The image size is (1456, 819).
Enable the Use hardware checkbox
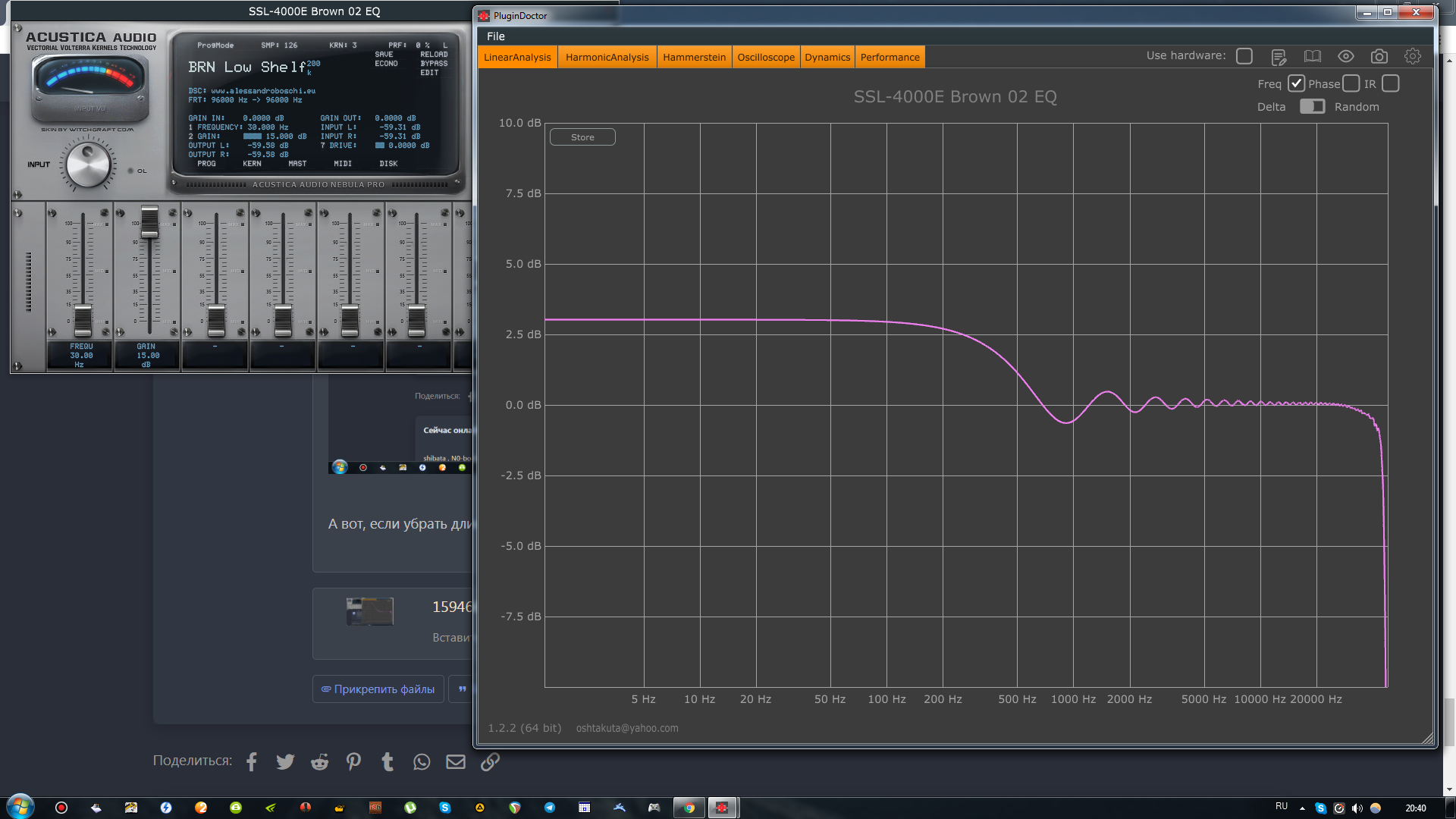pyautogui.click(x=1244, y=56)
